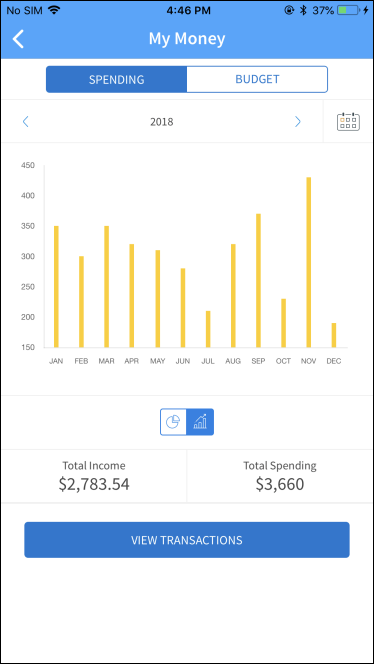Viewport: 374px width, 664px height.
Task: Select the January spending bar
Action: [56, 287]
